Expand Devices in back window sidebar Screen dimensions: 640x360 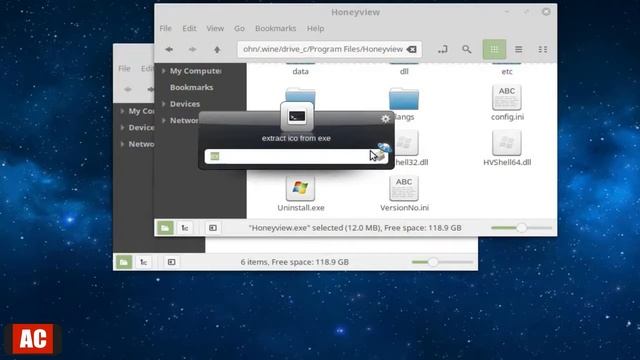(x=122, y=127)
